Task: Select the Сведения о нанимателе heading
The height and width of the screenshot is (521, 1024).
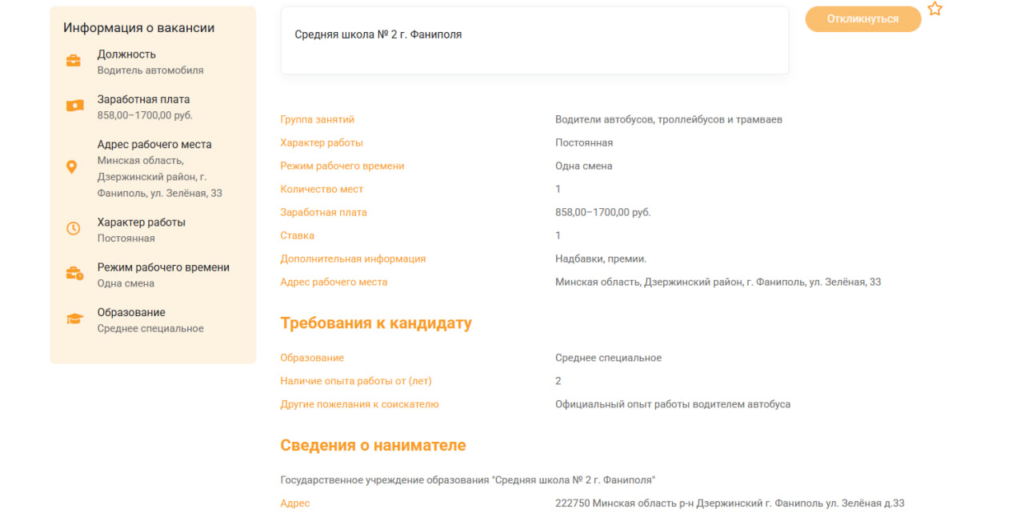Action: click(372, 445)
